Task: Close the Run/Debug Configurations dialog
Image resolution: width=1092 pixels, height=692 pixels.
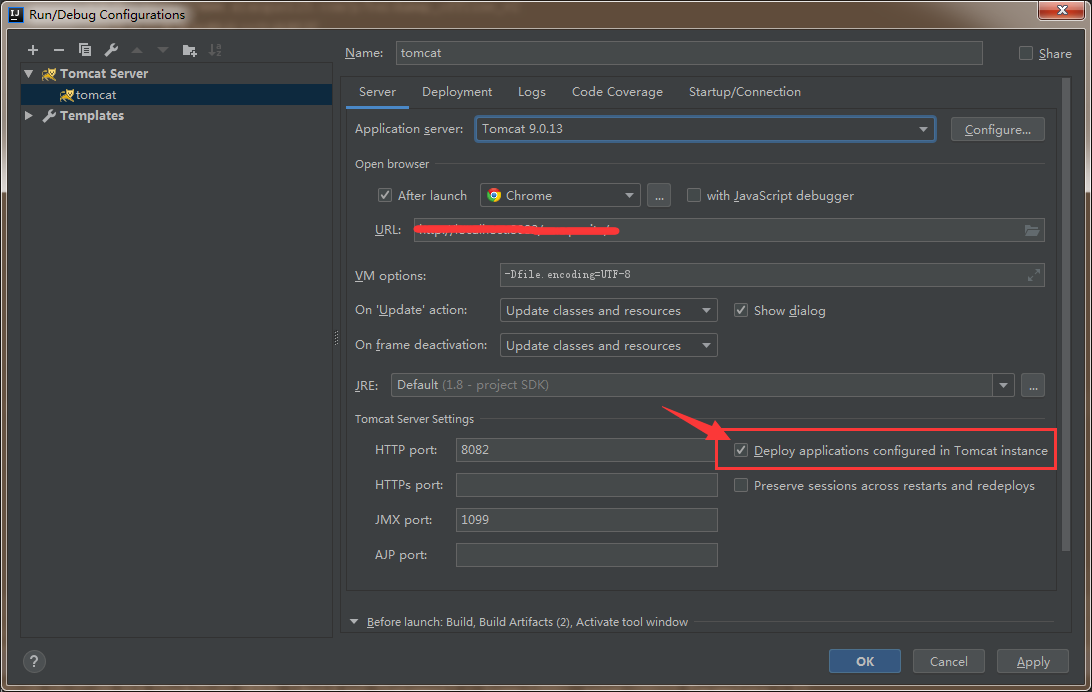Action: pos(1062,10)
